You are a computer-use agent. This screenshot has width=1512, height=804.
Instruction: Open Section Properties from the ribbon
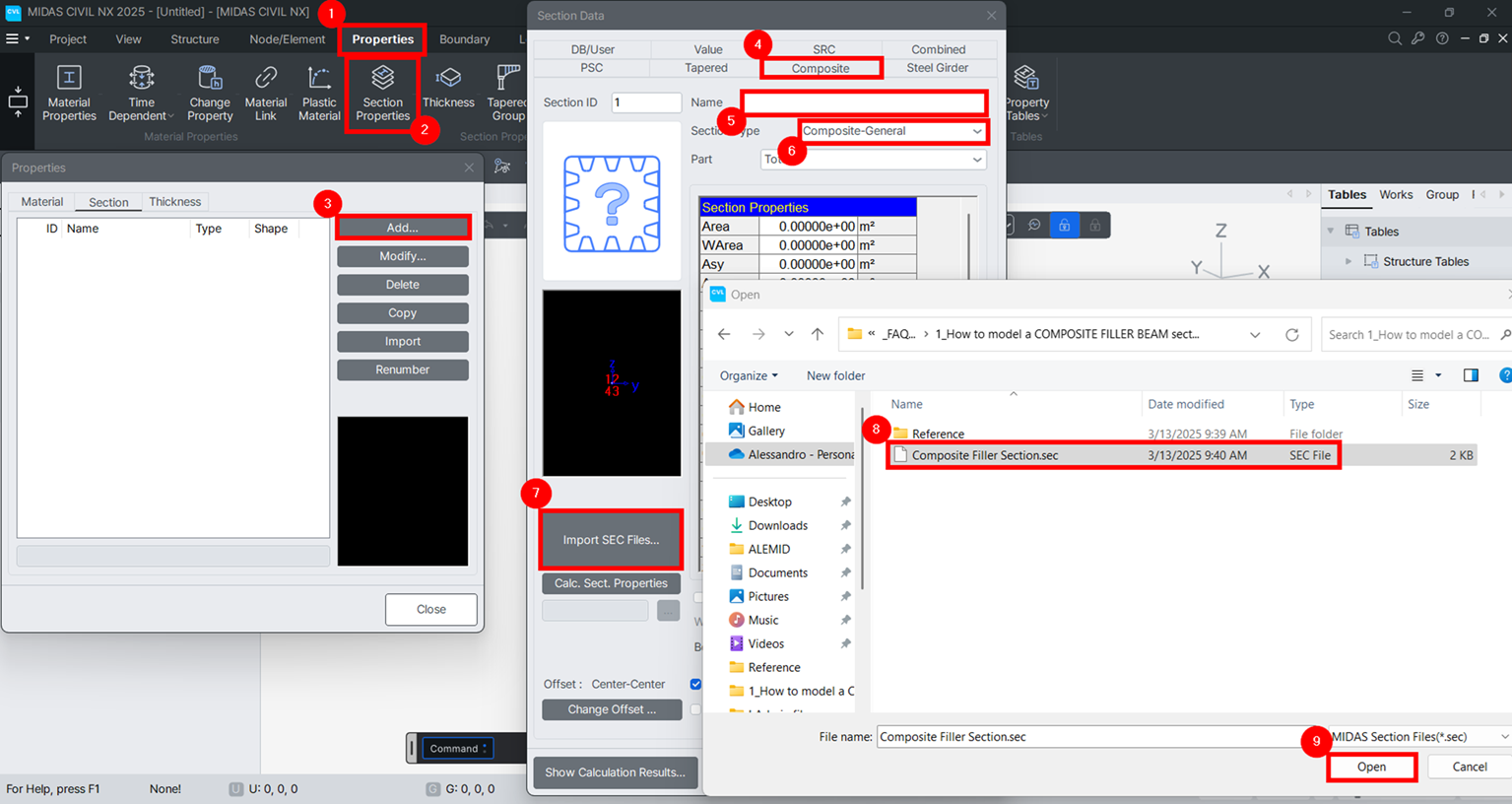[x=382, y=93]
